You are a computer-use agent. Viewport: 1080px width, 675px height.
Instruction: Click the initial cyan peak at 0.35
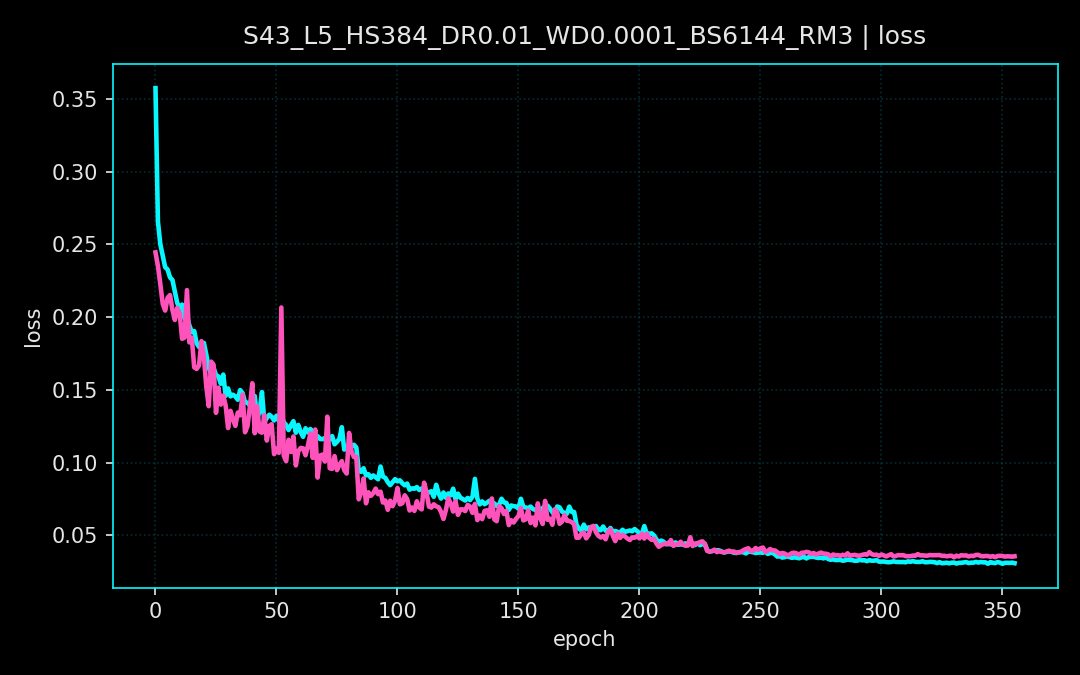(x=155, y=90)
